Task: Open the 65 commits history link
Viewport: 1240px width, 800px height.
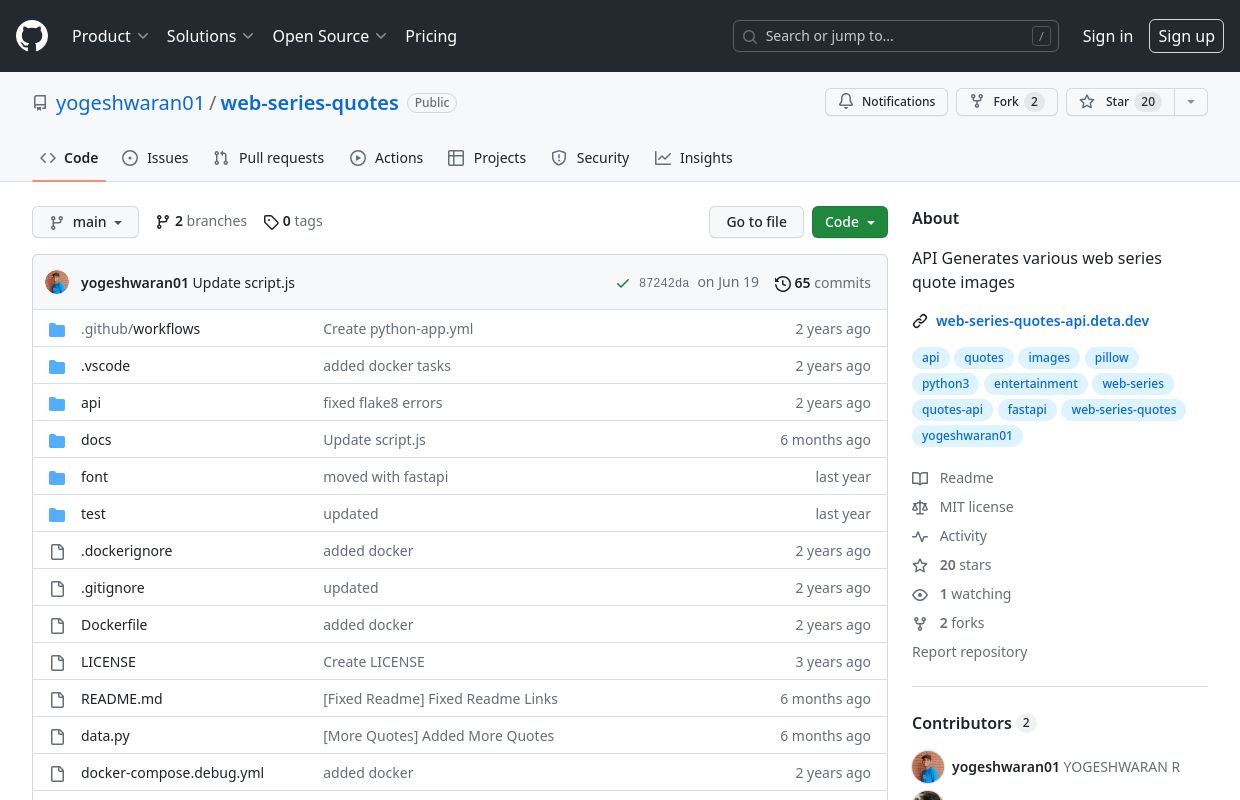Action: pos(823,283)
